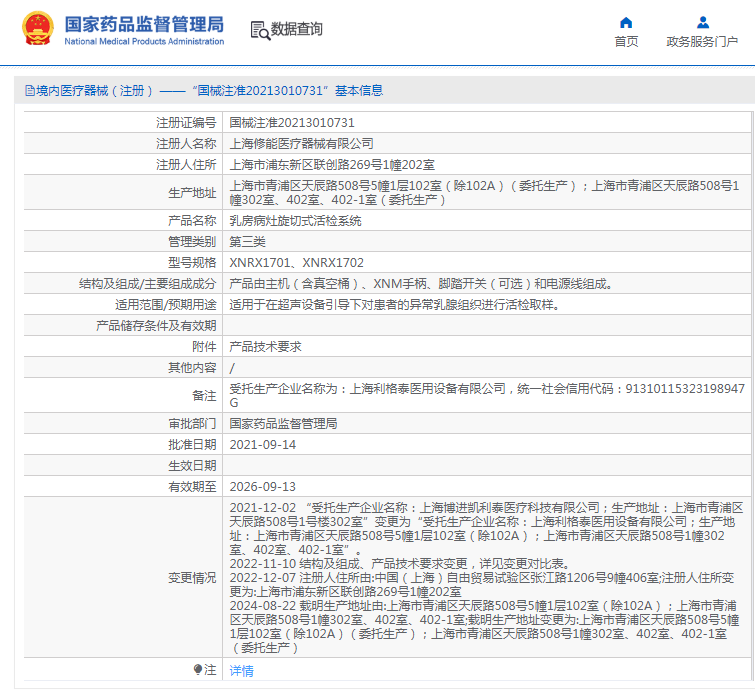Click the 适用范围 value text

click(394, 305)
